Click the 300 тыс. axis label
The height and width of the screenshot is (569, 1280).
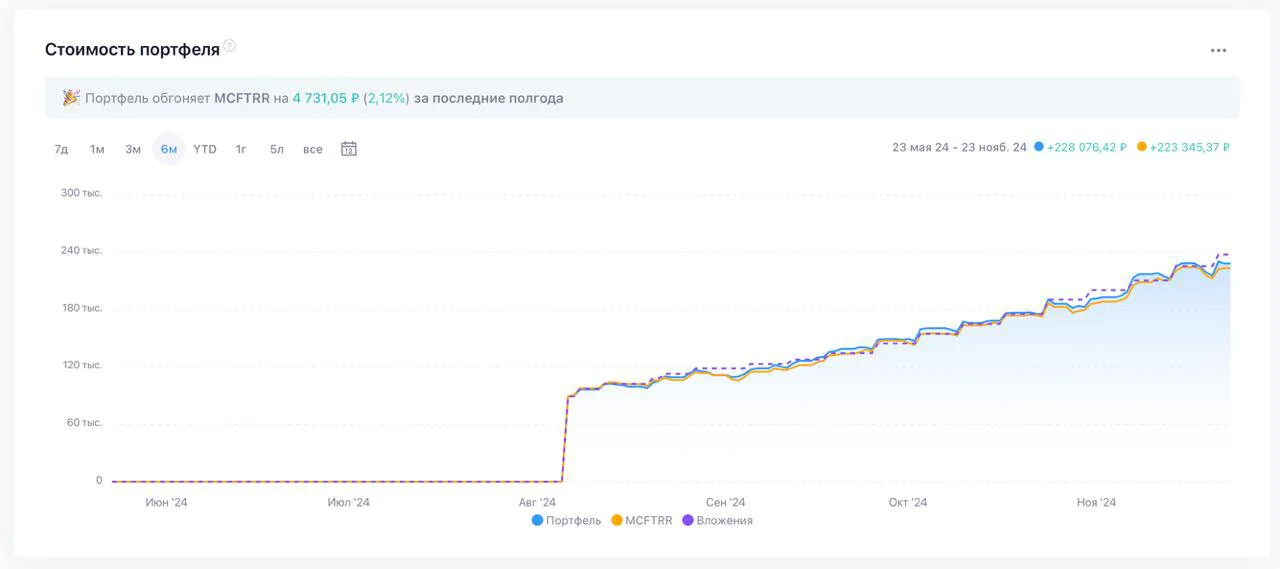[x=82, y=193]
